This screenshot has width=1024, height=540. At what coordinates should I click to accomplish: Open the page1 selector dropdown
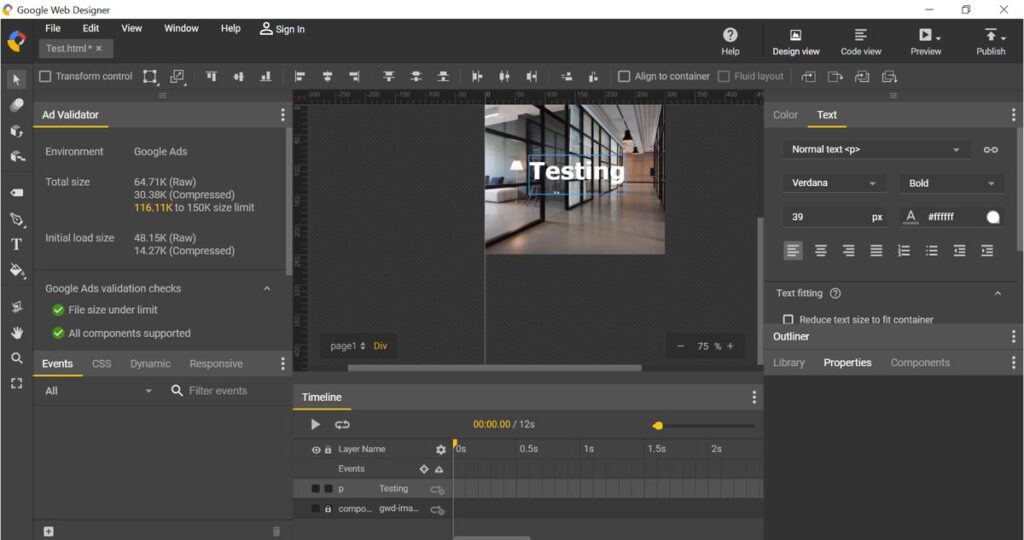tap(347, 346)
